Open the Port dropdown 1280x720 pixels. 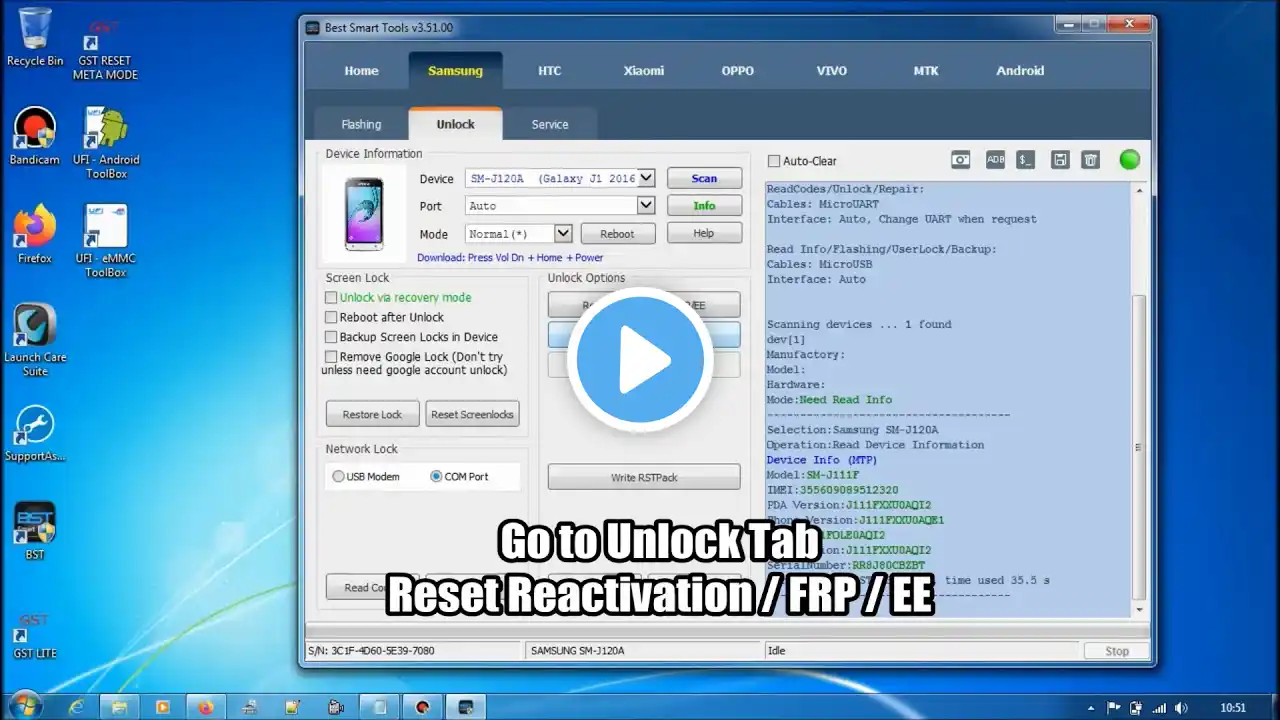pos(646,205)
